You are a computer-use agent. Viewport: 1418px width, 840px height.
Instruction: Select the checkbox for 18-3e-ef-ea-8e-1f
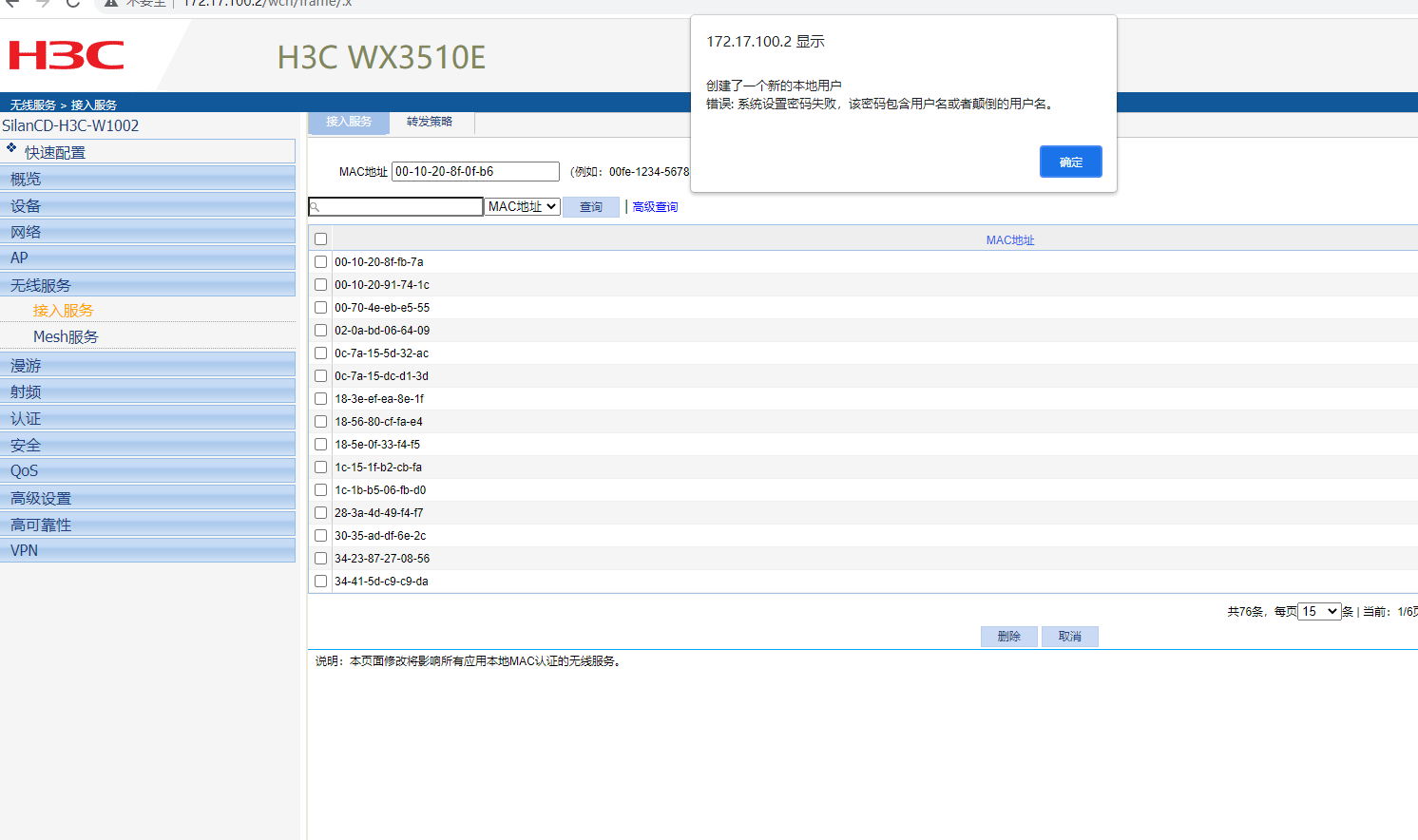click(320, 399)
